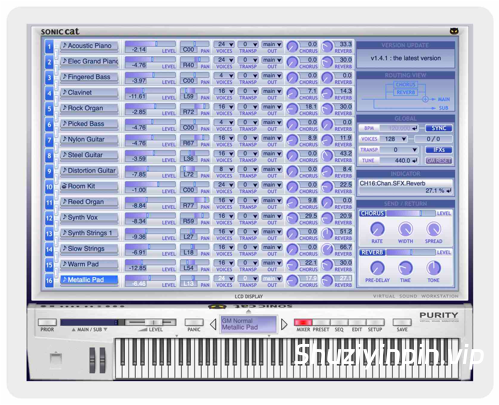Click the previous preset left arrow
499x405 pixels.
click(213, 324)
